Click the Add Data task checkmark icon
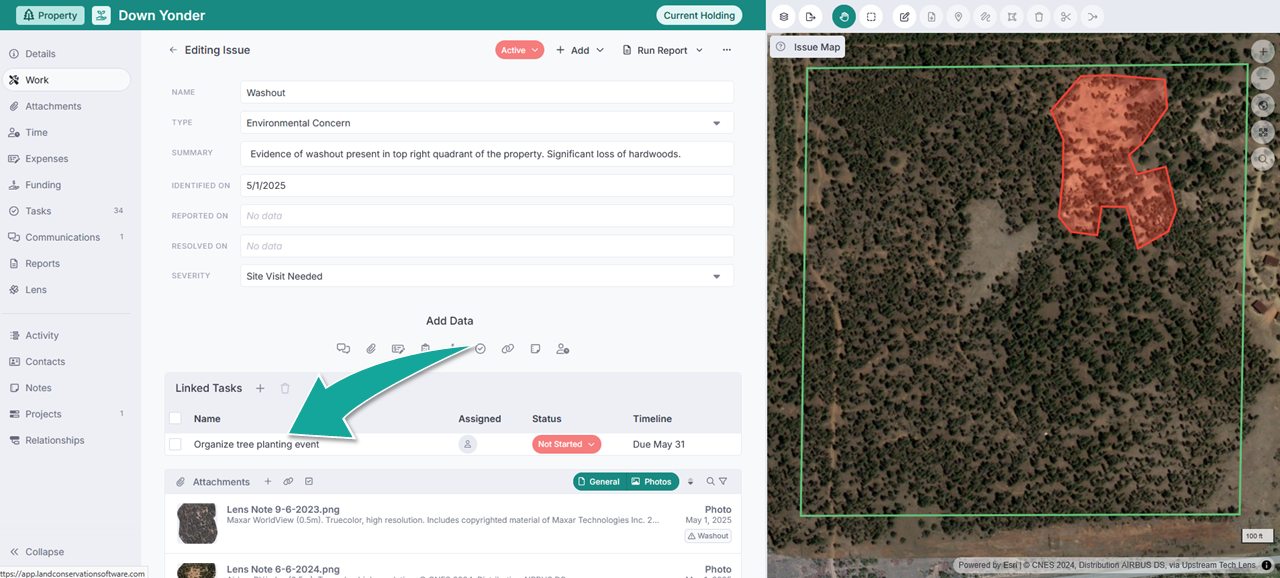 click(480, 349)
